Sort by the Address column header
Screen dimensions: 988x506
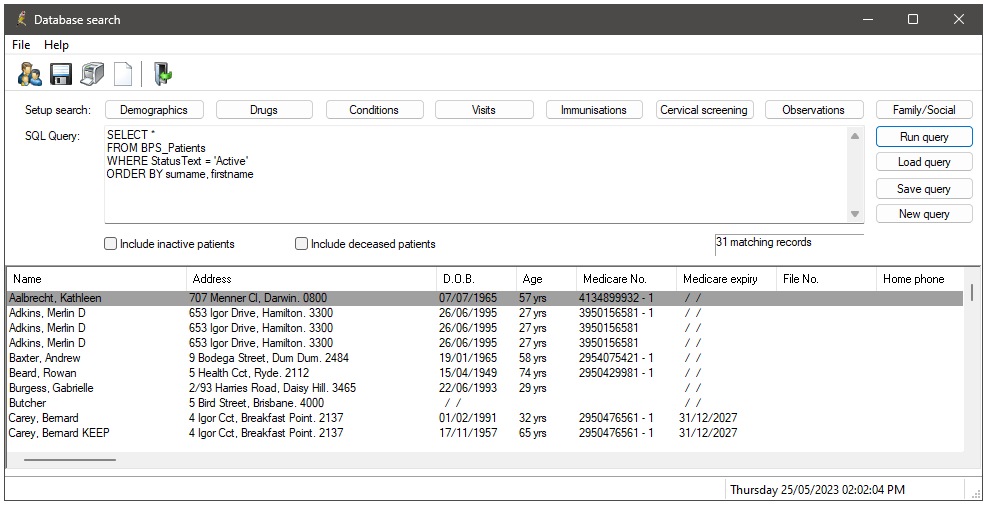311,279
